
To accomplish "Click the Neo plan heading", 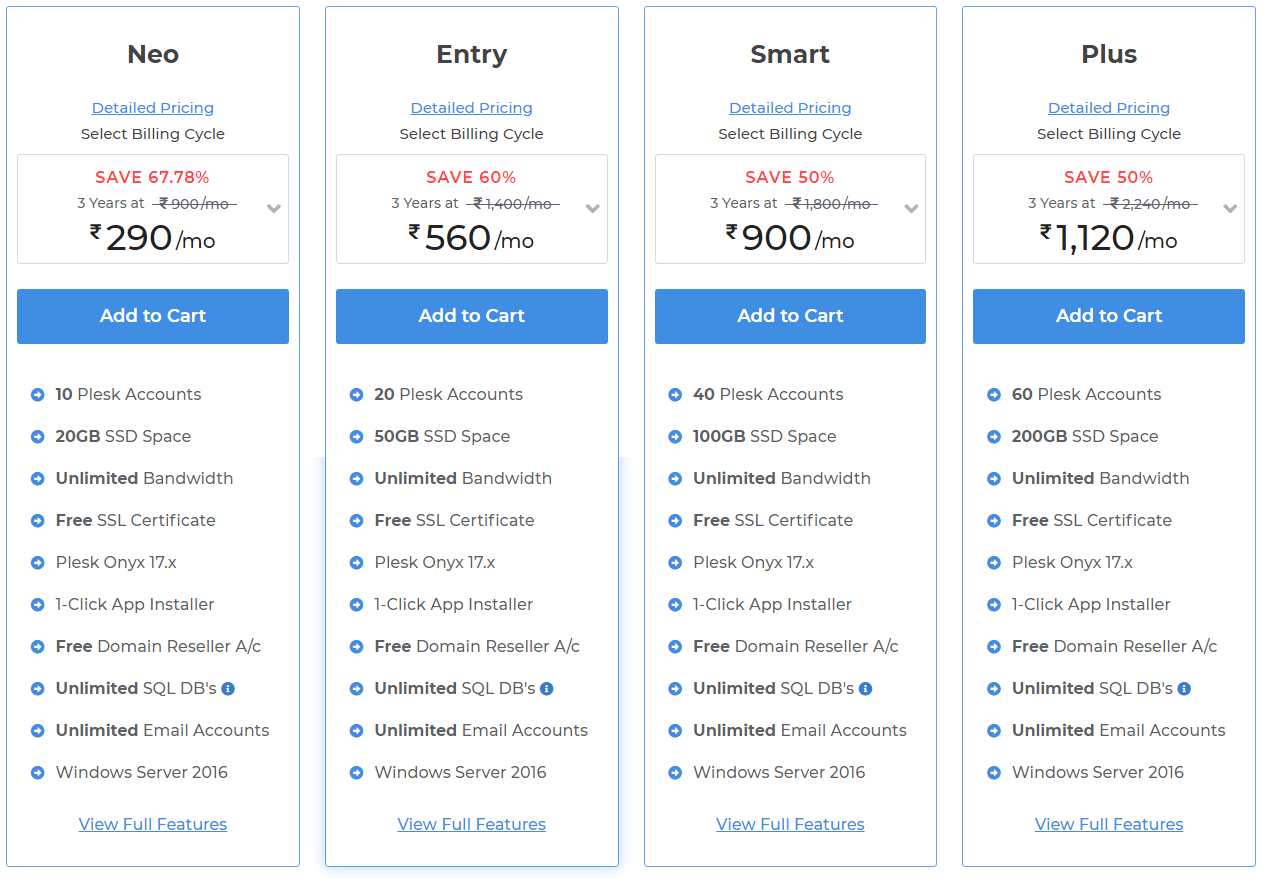I will click(153, 54).
